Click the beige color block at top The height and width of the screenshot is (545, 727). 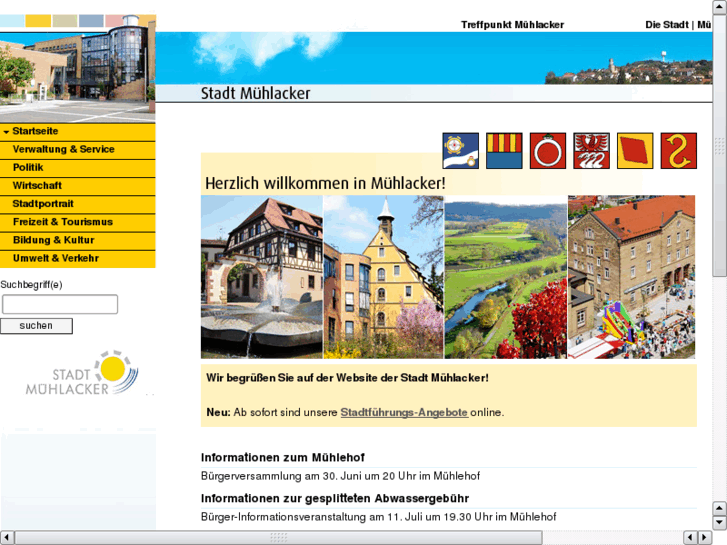tap(64, 21)
